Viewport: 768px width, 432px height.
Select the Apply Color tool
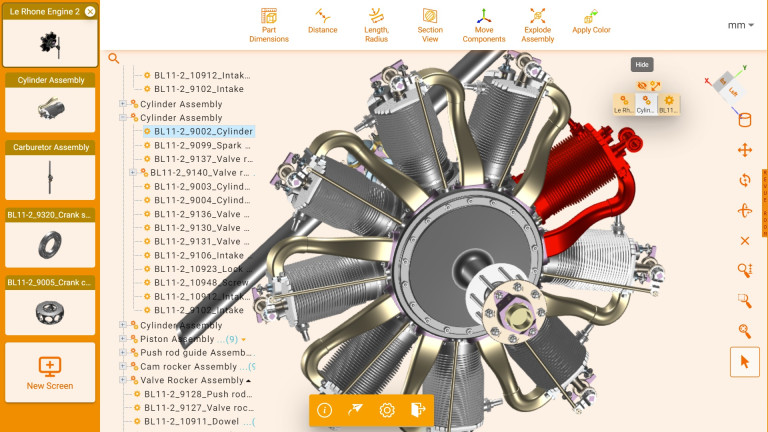[x=591, y=21]
